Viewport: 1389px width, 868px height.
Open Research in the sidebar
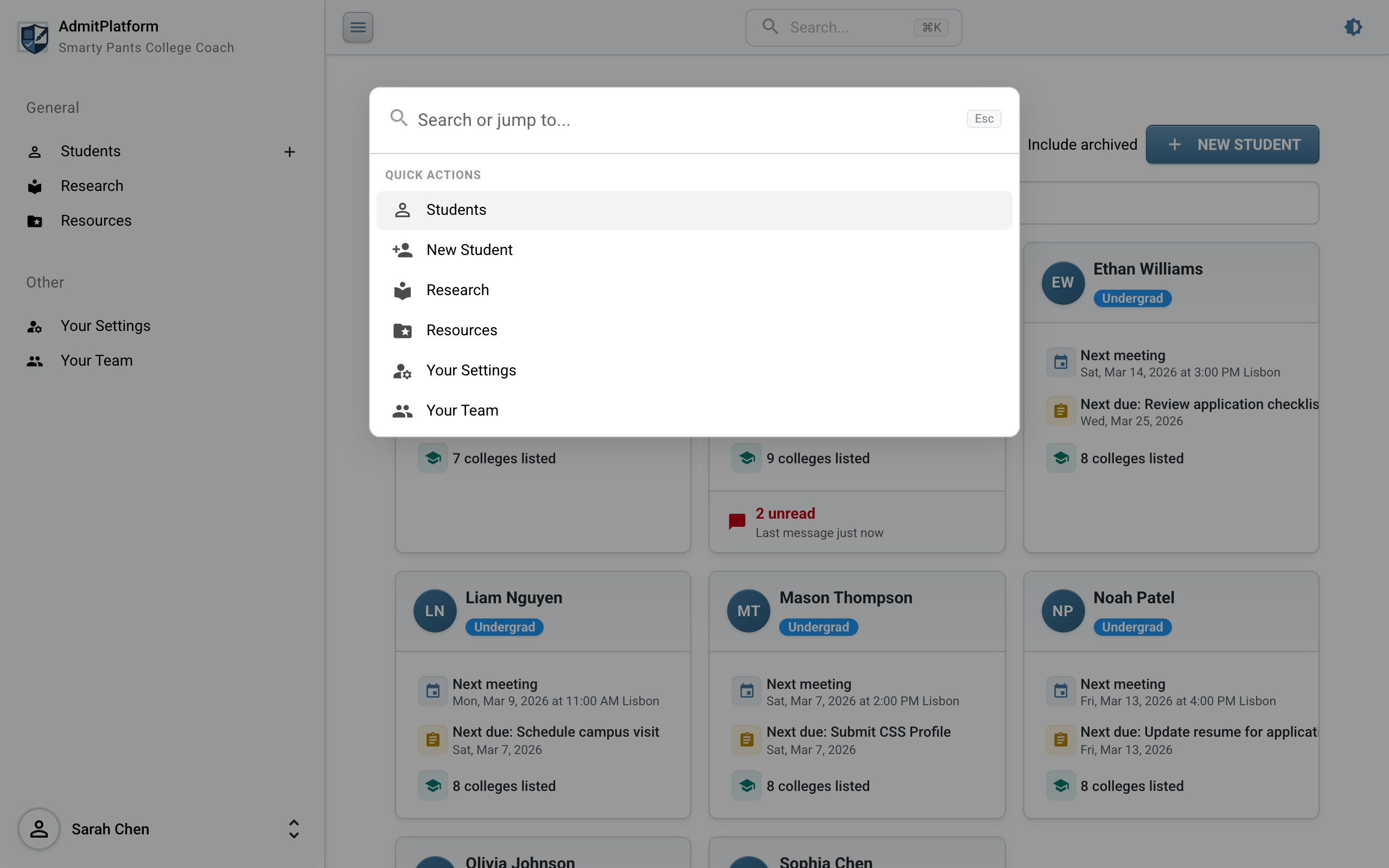92,186
